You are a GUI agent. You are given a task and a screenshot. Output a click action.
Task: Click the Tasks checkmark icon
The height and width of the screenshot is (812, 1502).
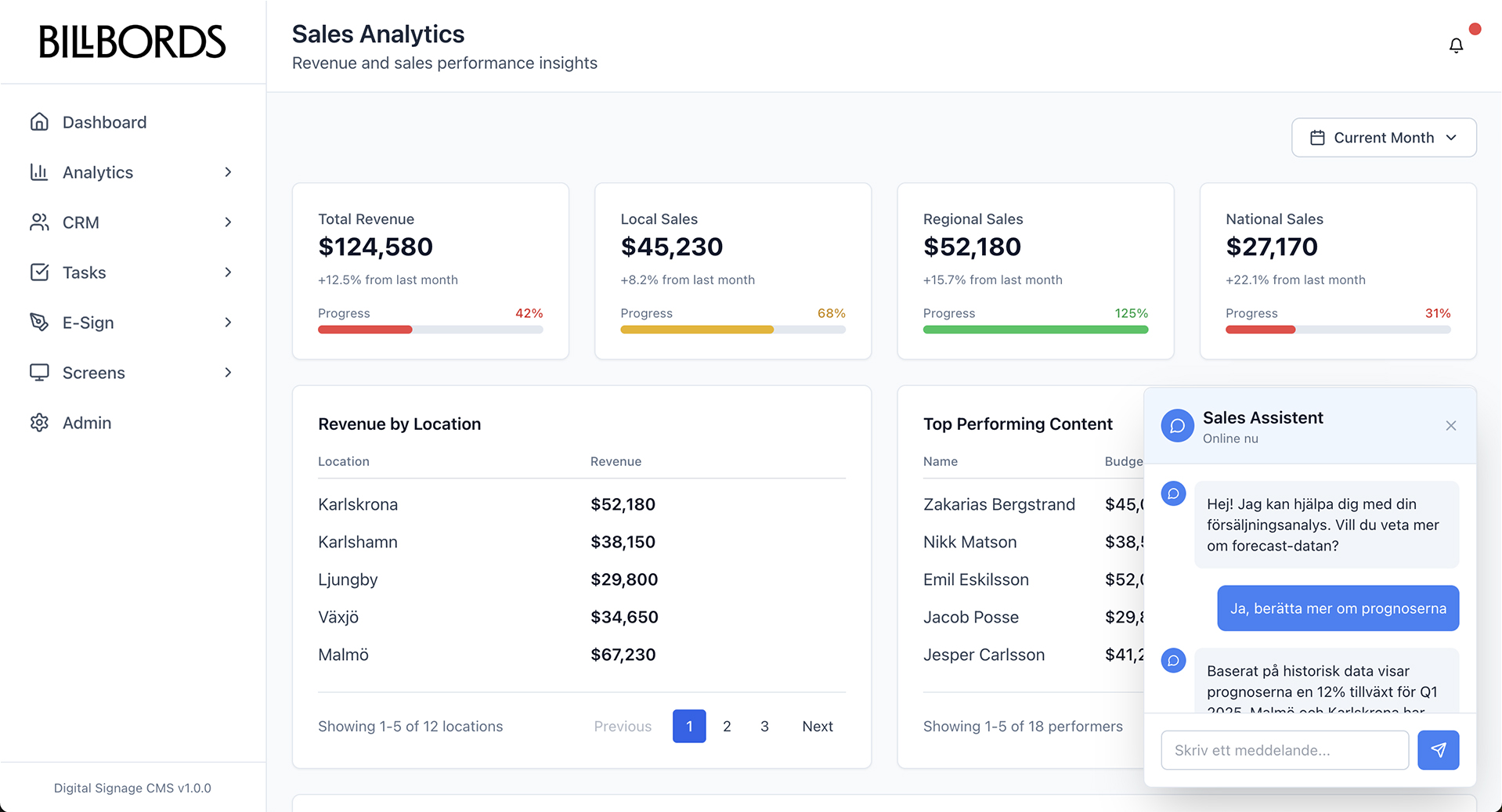pyautogui.click(x=40, y=272)
